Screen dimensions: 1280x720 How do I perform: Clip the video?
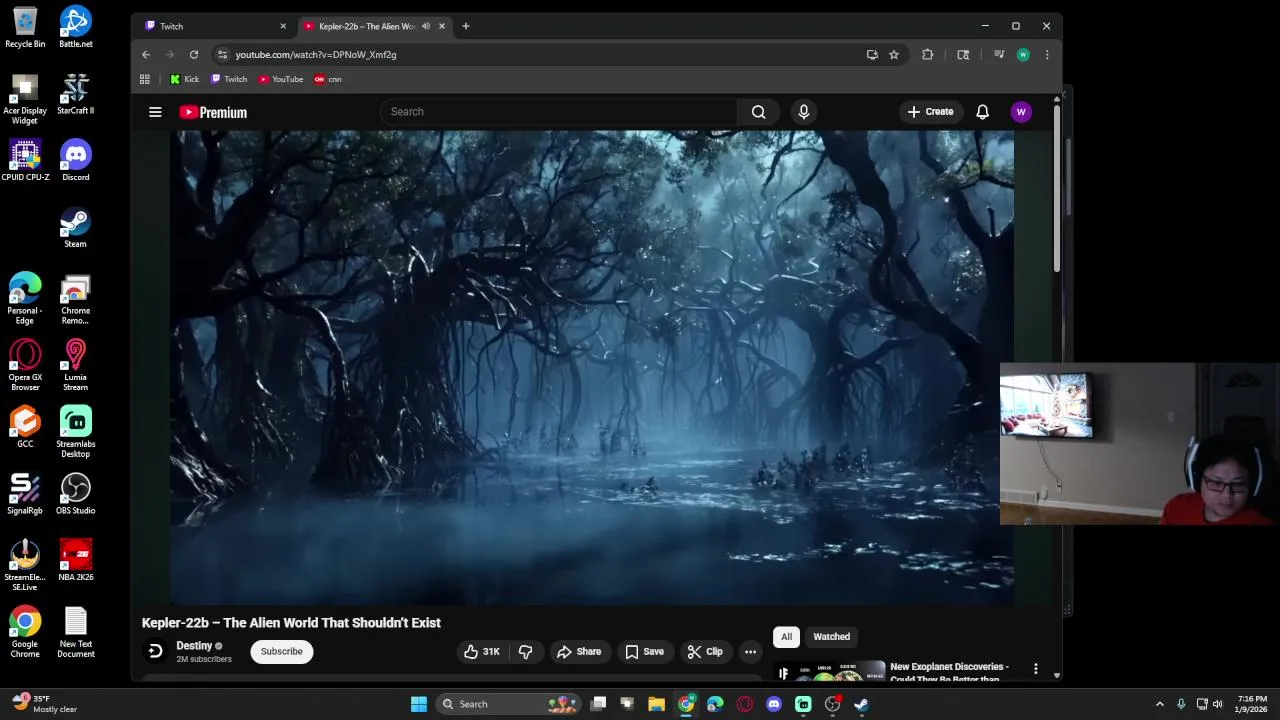(x=705, y=652)
